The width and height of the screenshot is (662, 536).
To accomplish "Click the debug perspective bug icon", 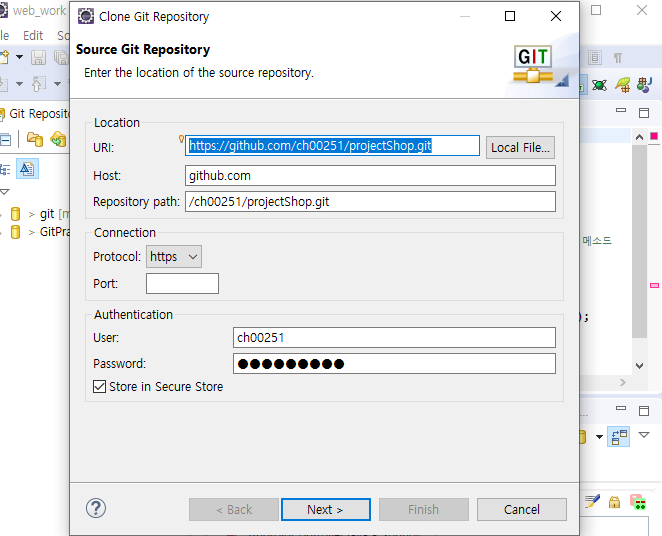I will pos(599,85).
